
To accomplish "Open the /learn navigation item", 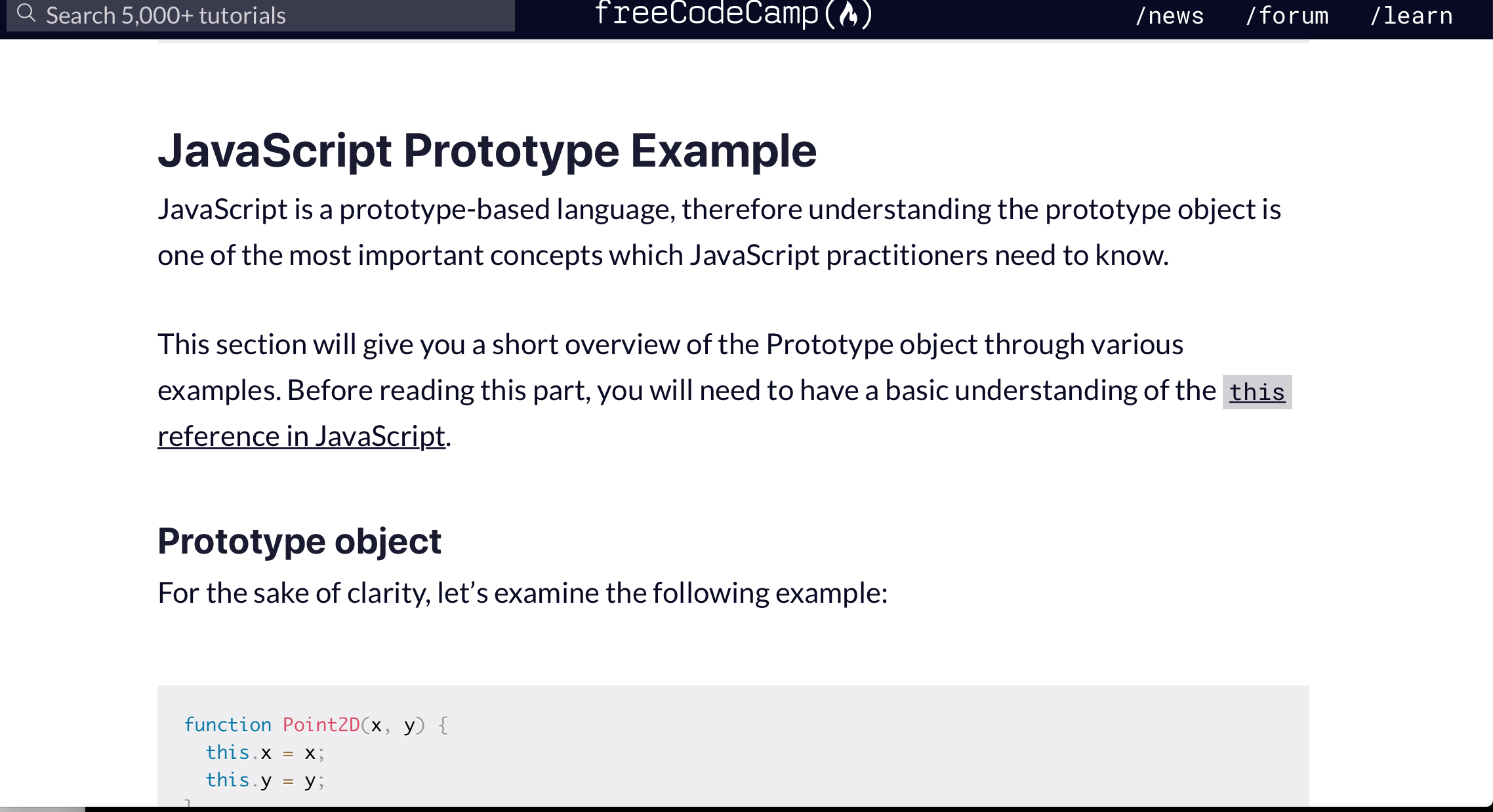I will click(1412, 16).
